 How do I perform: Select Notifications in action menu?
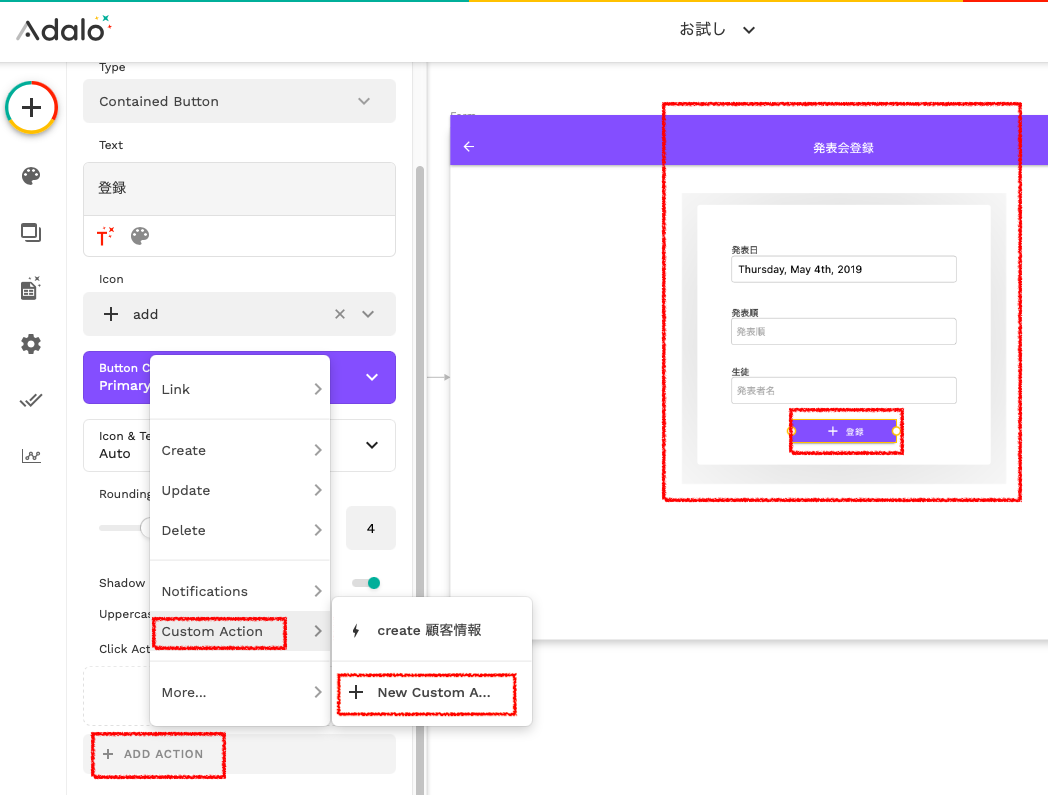[240, 591]
